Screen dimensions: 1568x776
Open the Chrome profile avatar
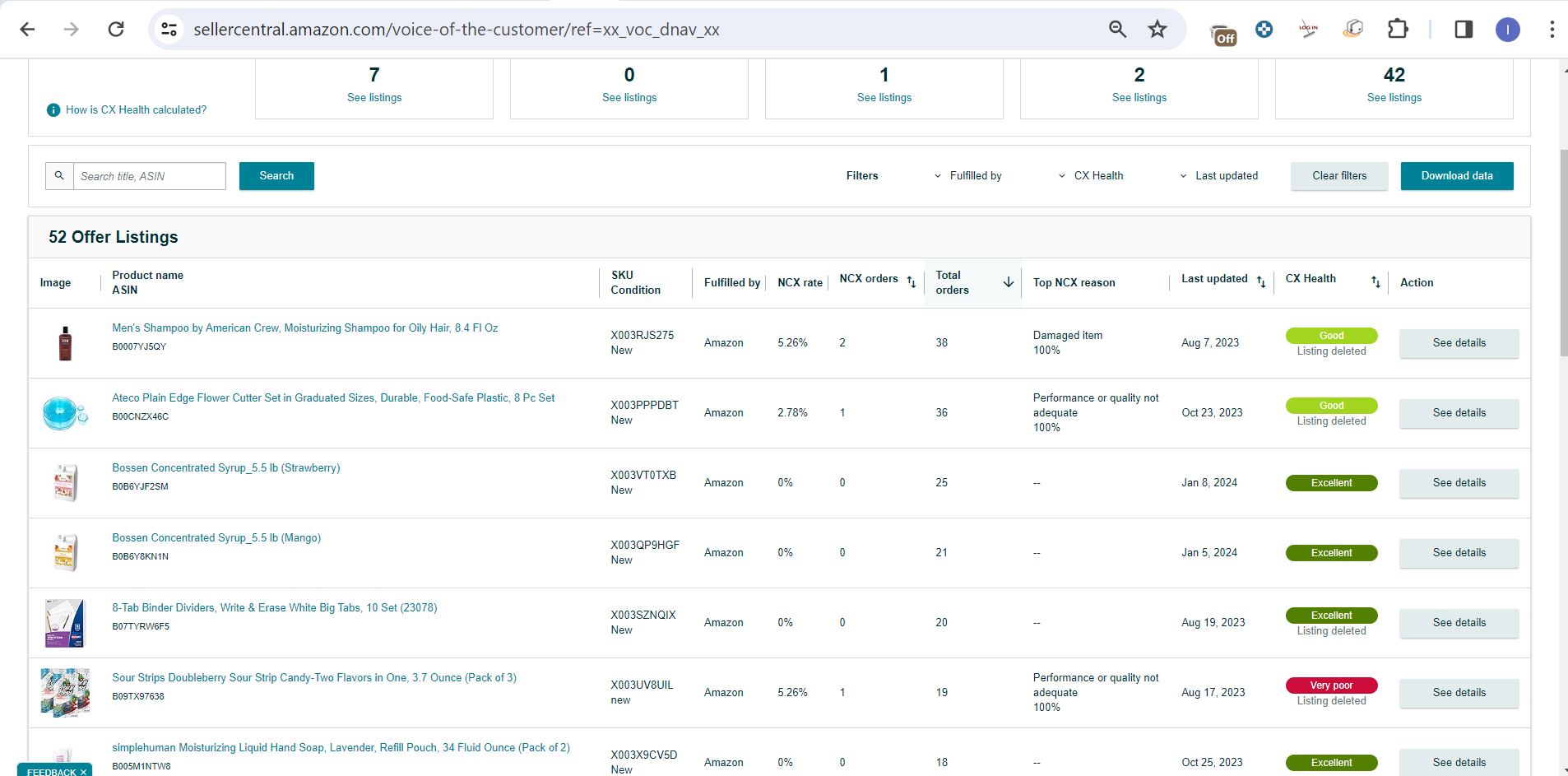pos(1507,30)
